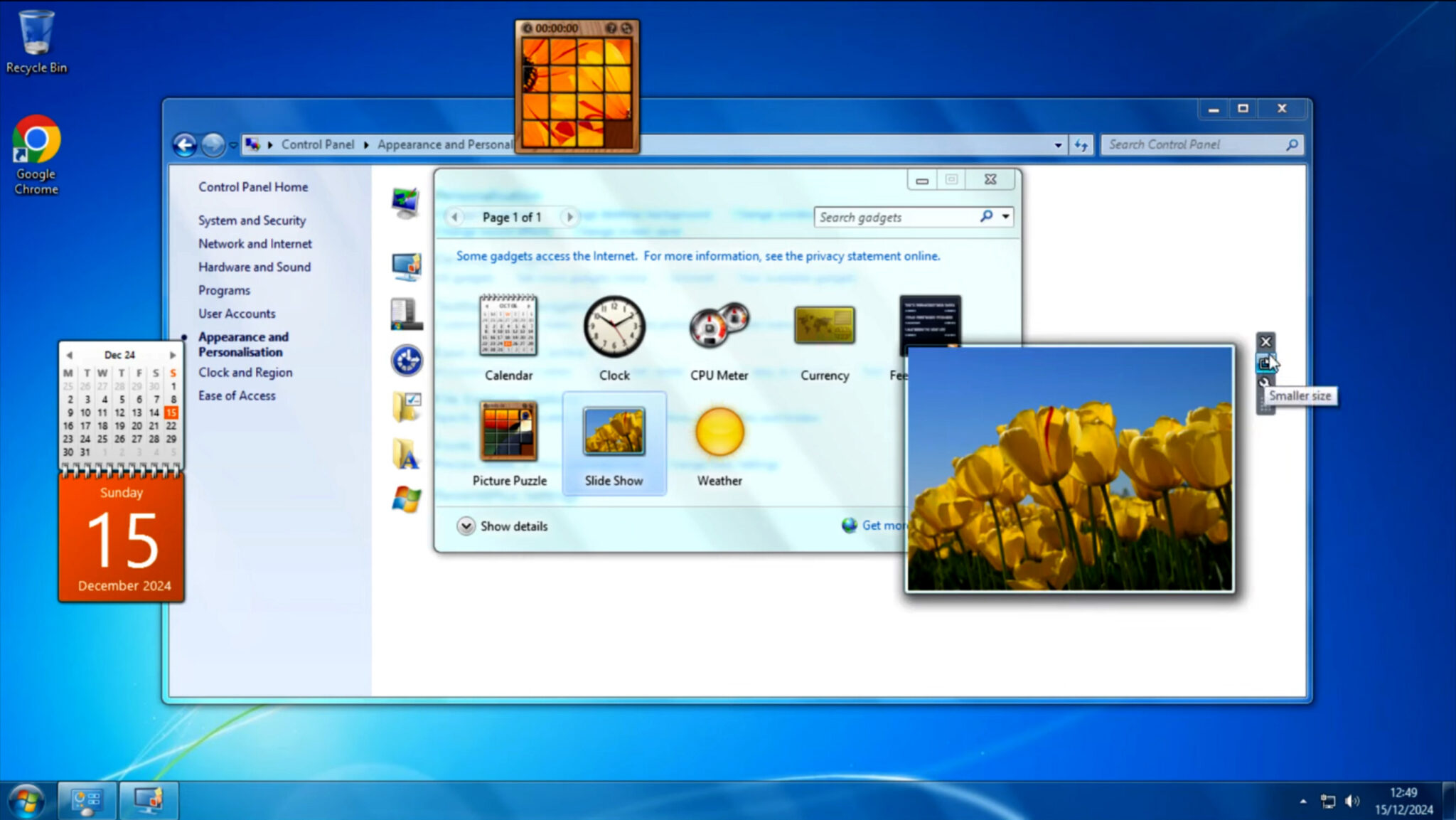The height and width of the screenshot is (820, 1456).
Task: Select the Picture Puzzle gadget
Action: click(x=508, y=439)
